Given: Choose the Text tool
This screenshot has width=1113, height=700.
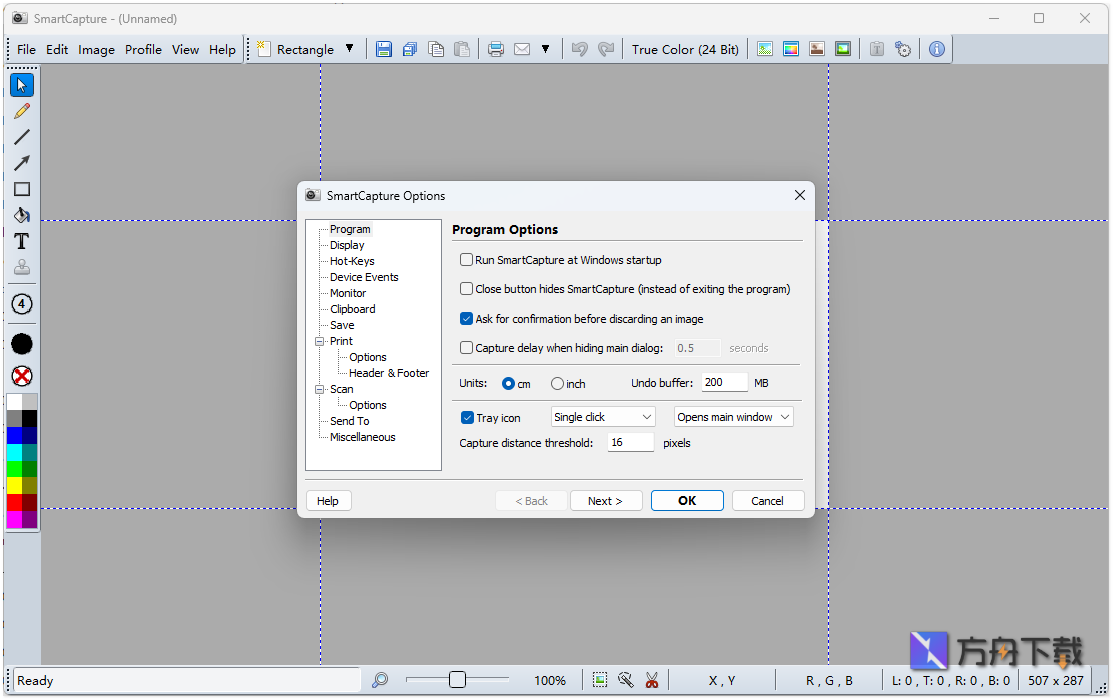Looking at the screenshot, I should [x=21, y=241].
